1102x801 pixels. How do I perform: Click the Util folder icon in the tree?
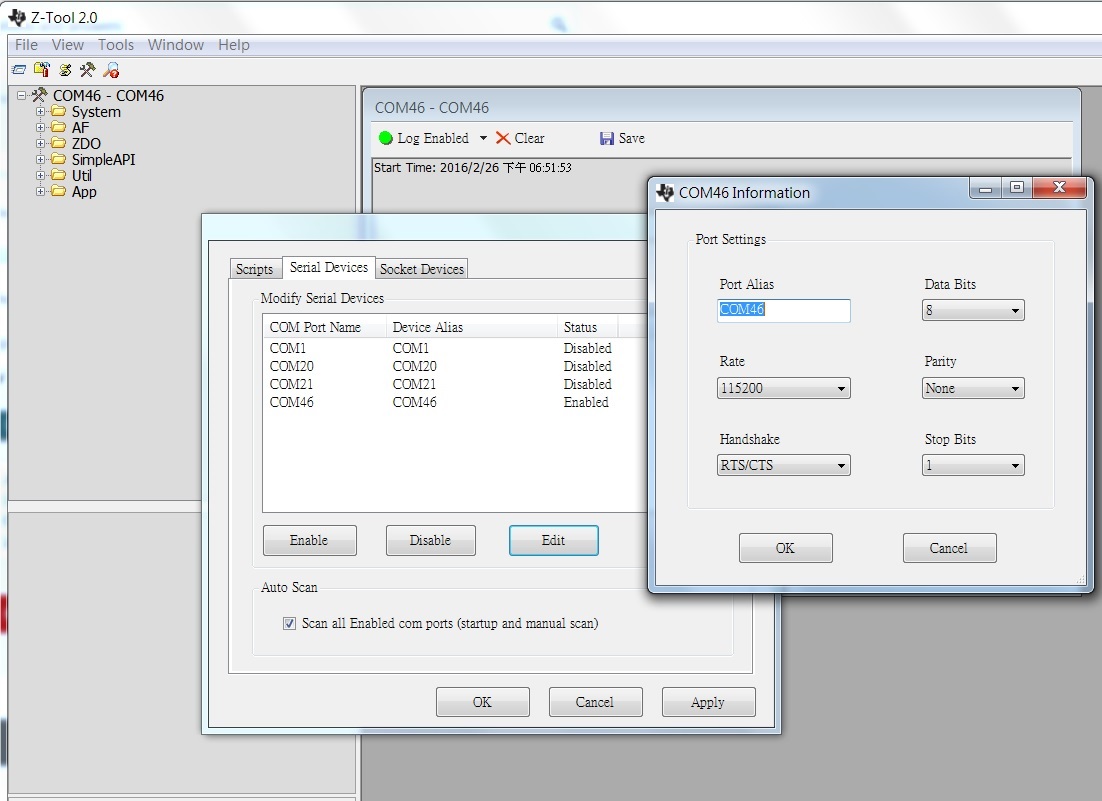(59, 176)
